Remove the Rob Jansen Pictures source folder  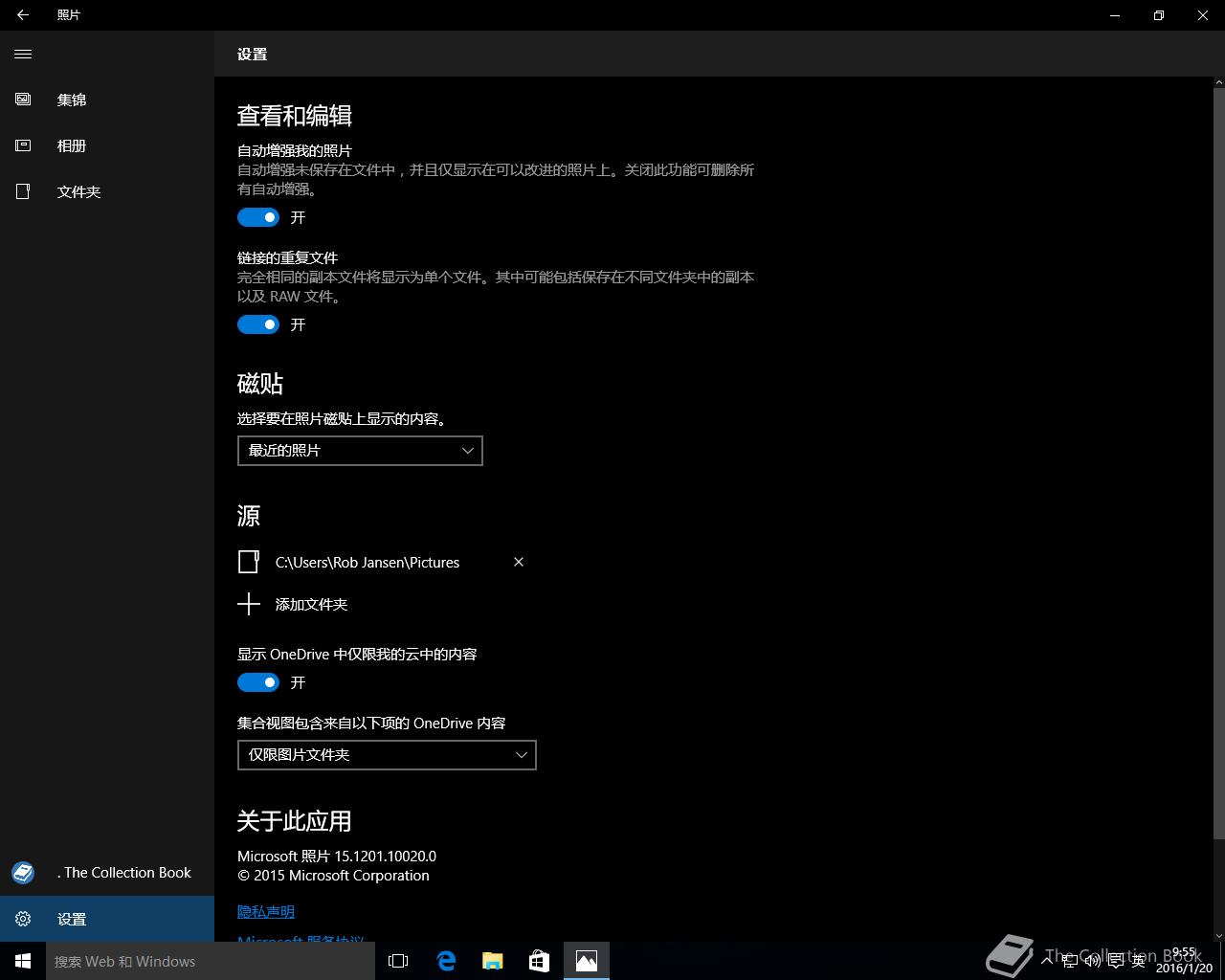click(519, 562)
